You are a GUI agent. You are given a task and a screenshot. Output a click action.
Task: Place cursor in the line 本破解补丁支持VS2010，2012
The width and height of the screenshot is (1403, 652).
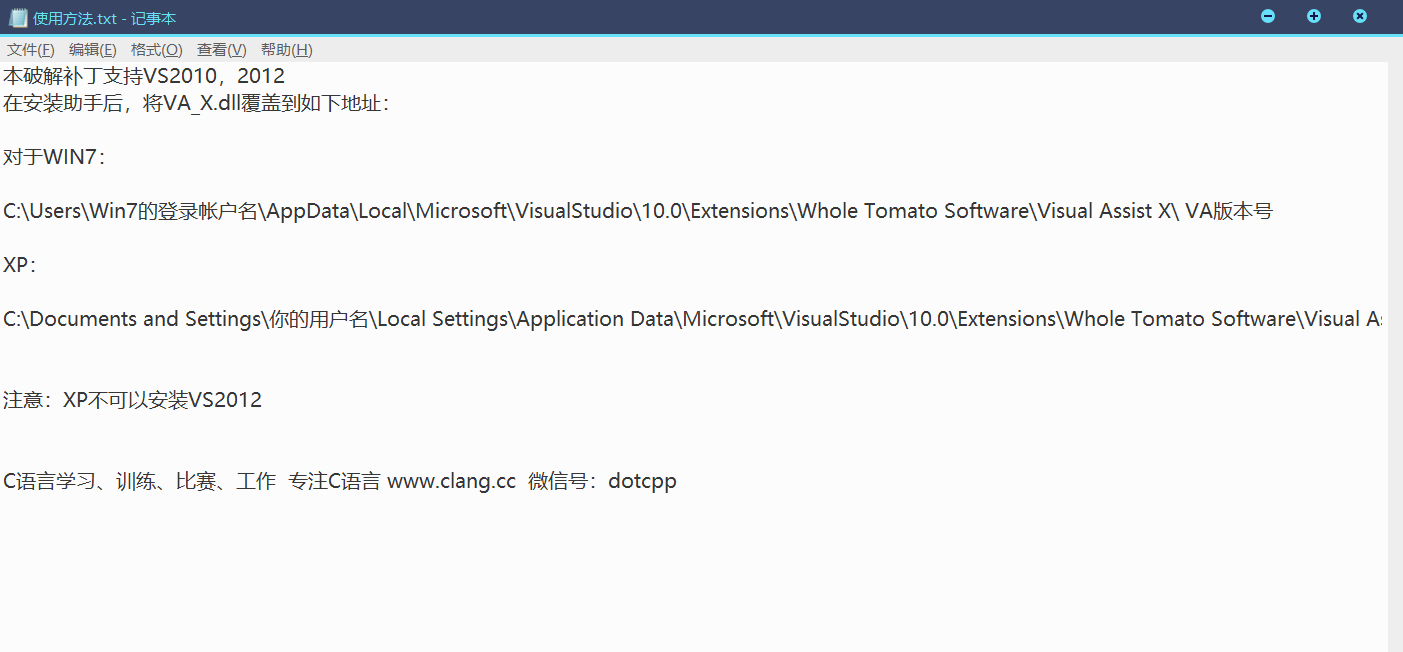144,76
